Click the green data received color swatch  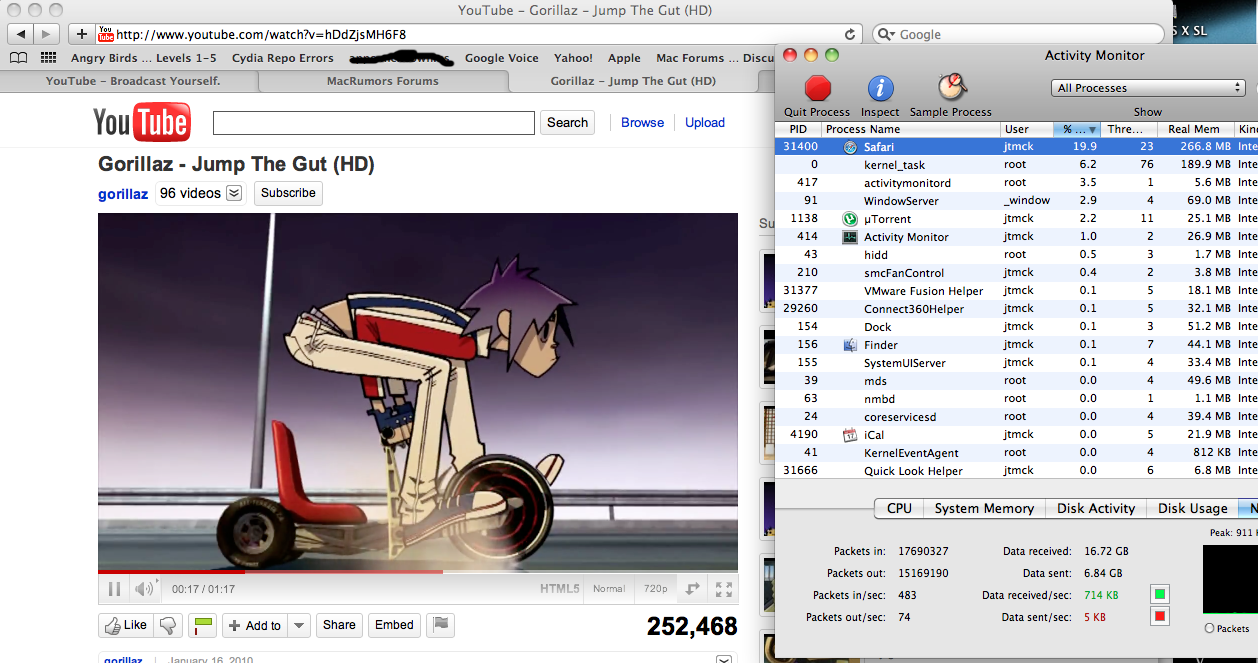(1160, 594)
